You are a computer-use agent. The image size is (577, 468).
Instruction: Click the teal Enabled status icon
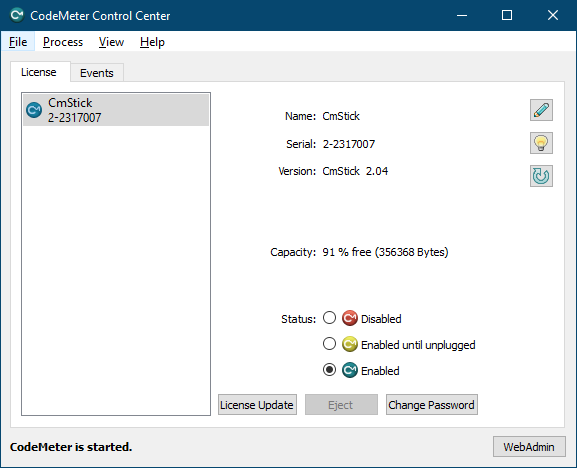(x=350, y=370)
